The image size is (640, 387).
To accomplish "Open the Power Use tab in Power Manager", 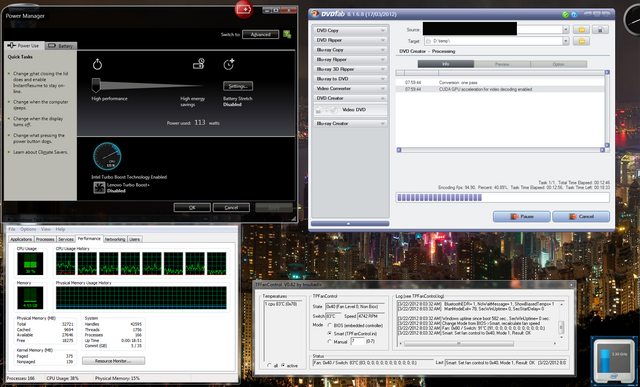I will coord(23,46).
